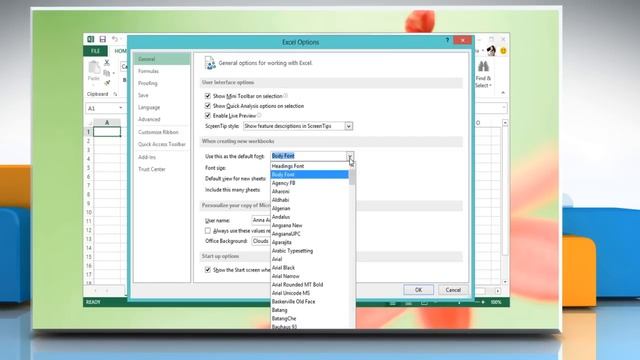640x360 pixels.
Task: Click the Format Painter brush icon
Action: point(107,83)
